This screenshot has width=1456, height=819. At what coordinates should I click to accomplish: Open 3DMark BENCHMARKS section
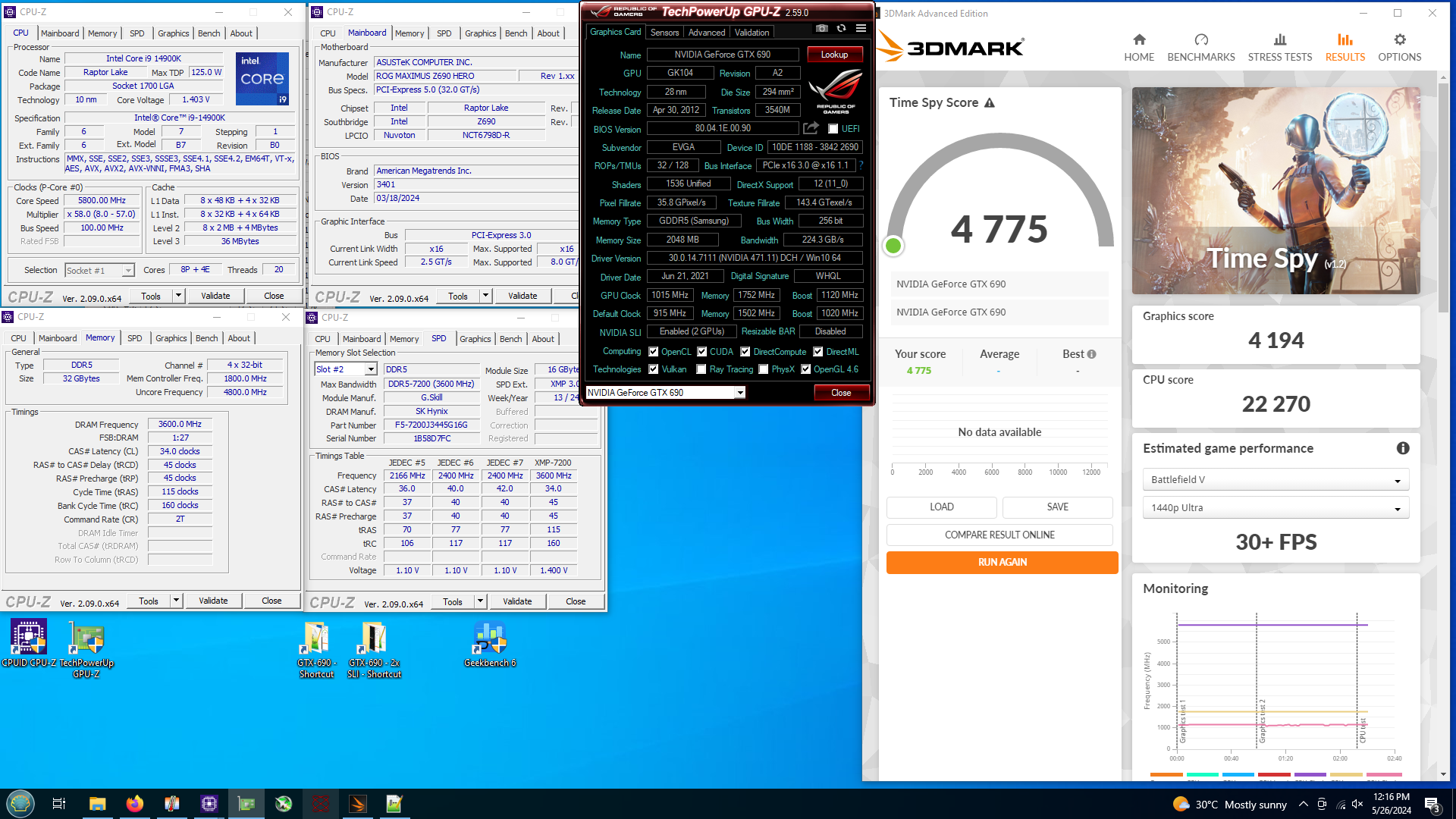(1200, 48)
